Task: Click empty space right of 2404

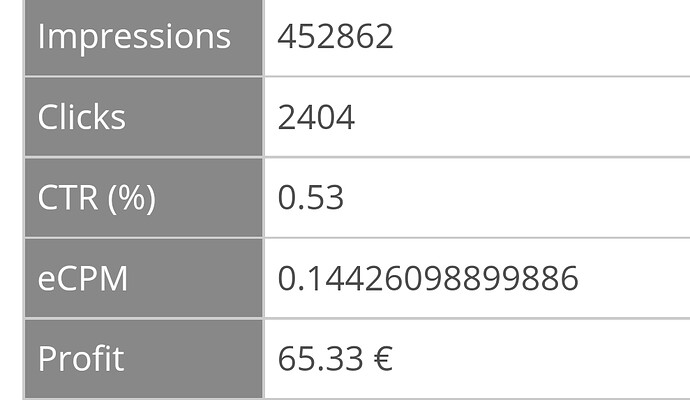Action: pyautogui.click(x=520, y=118)
